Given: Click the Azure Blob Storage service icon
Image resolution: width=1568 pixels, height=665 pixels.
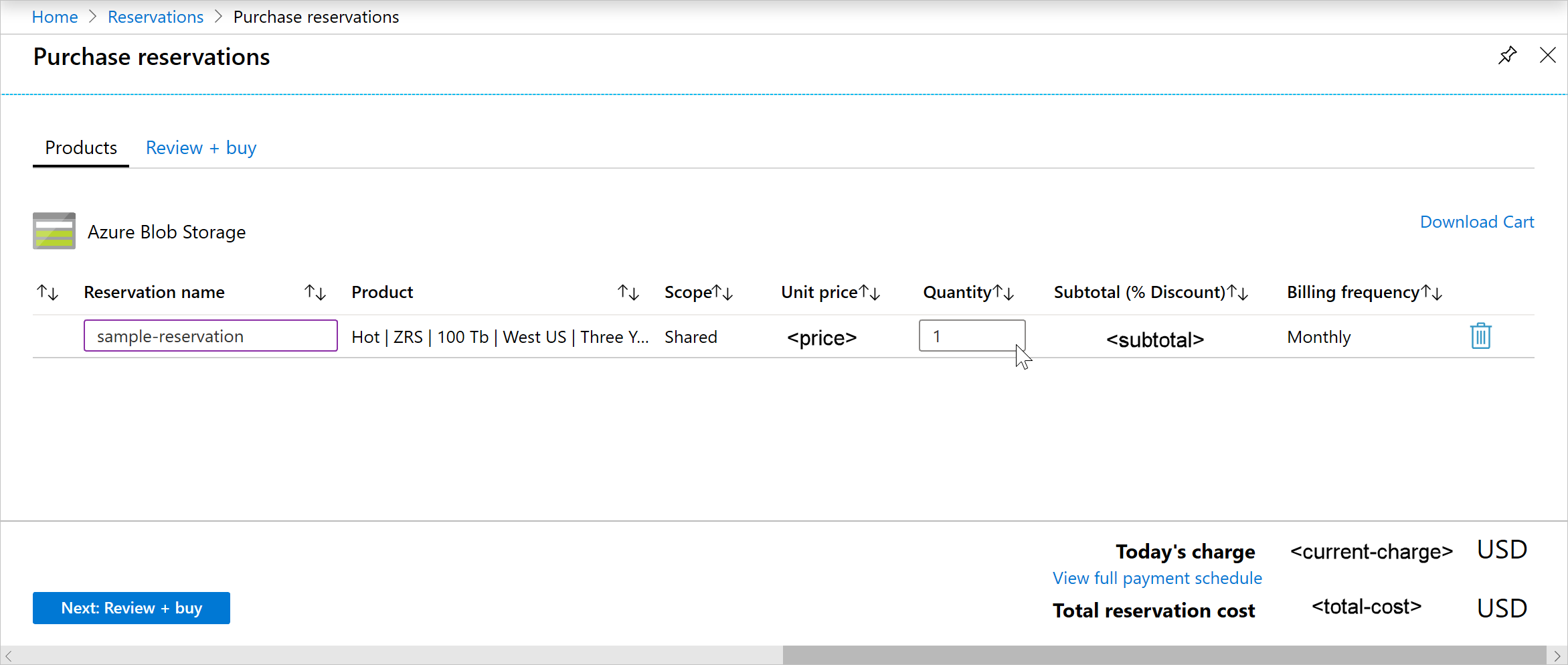Looking at the screenshot, I should coord(54,230).
